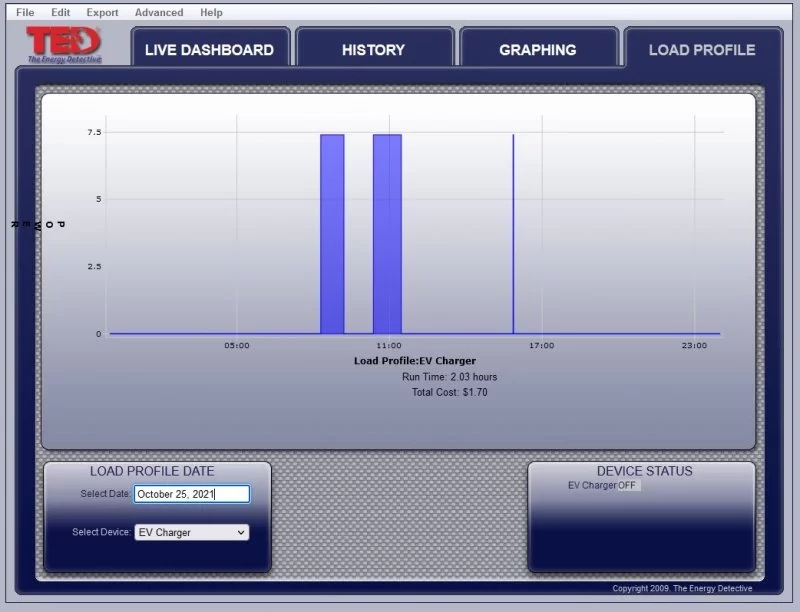This screenshot has width=800, height=612.
Task: Click the TED Energy Detective logo
Action: pos(64,45)
